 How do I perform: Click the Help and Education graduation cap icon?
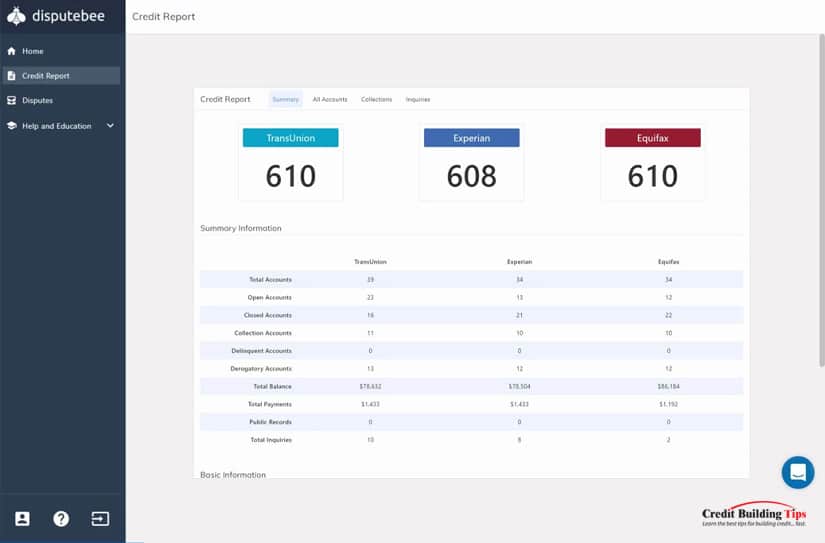pyautogui.click(x=12, y=126)
